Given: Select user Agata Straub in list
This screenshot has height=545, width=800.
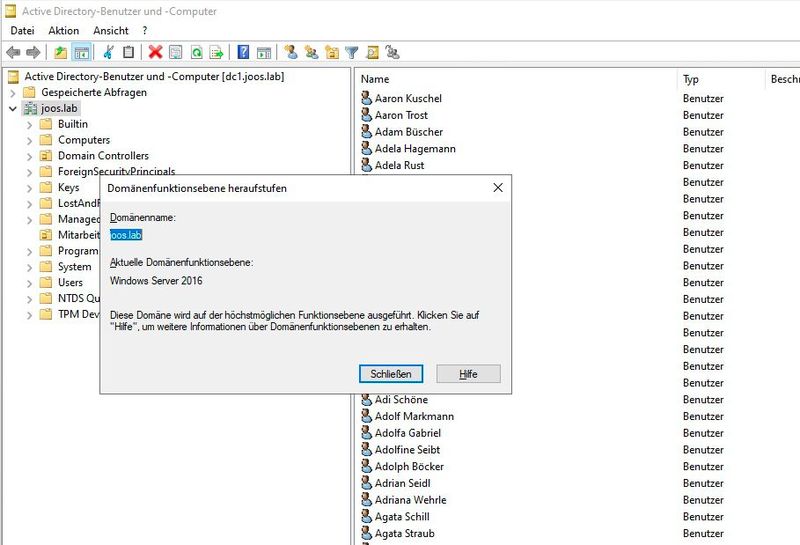Looking at the screenshot, I should click(x=405, y=533).
